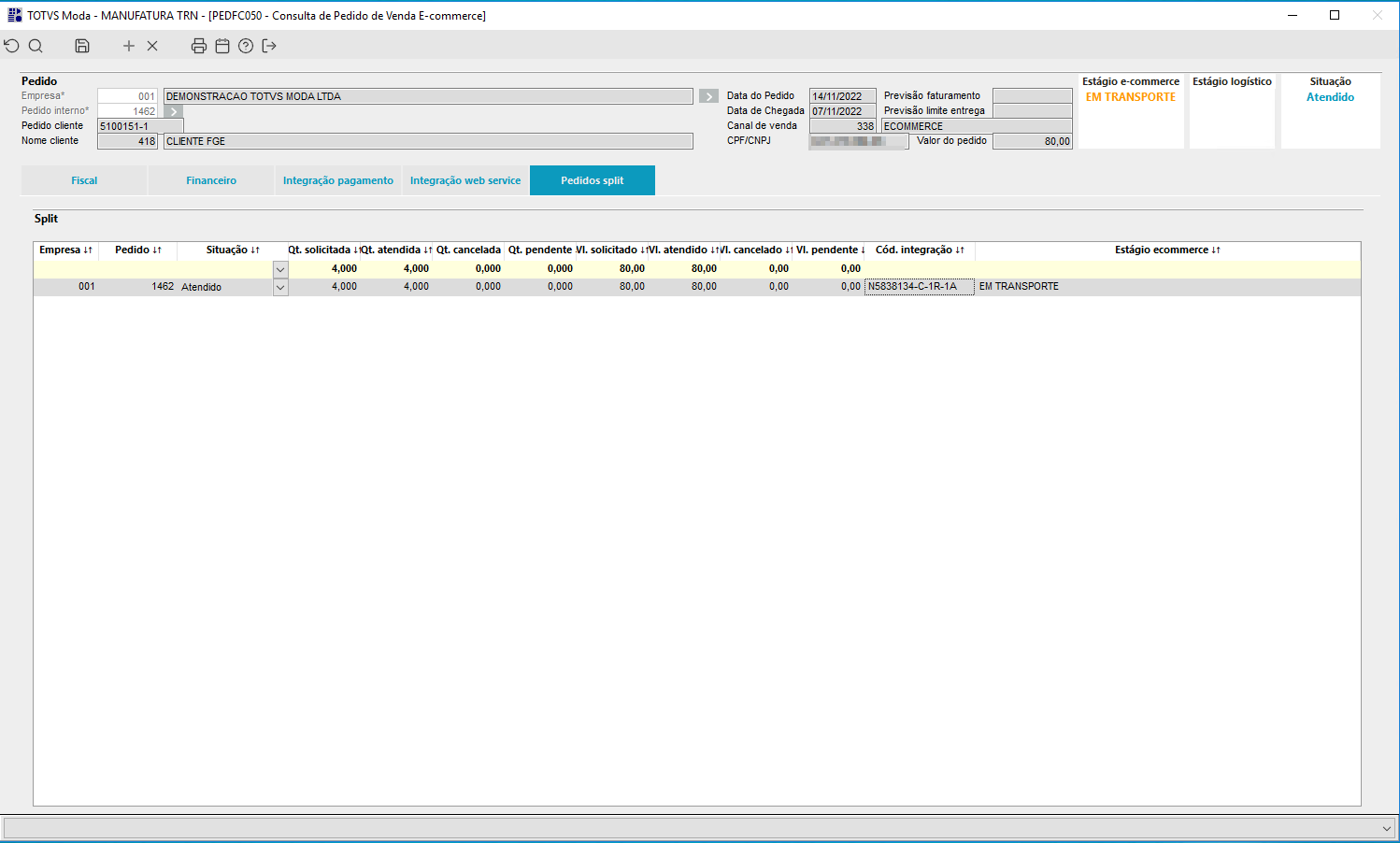Click the plus (add new) toolbar icon
Image resolution: width=1400 pixels, height=843 pixels.
click(x=129, y=46)
